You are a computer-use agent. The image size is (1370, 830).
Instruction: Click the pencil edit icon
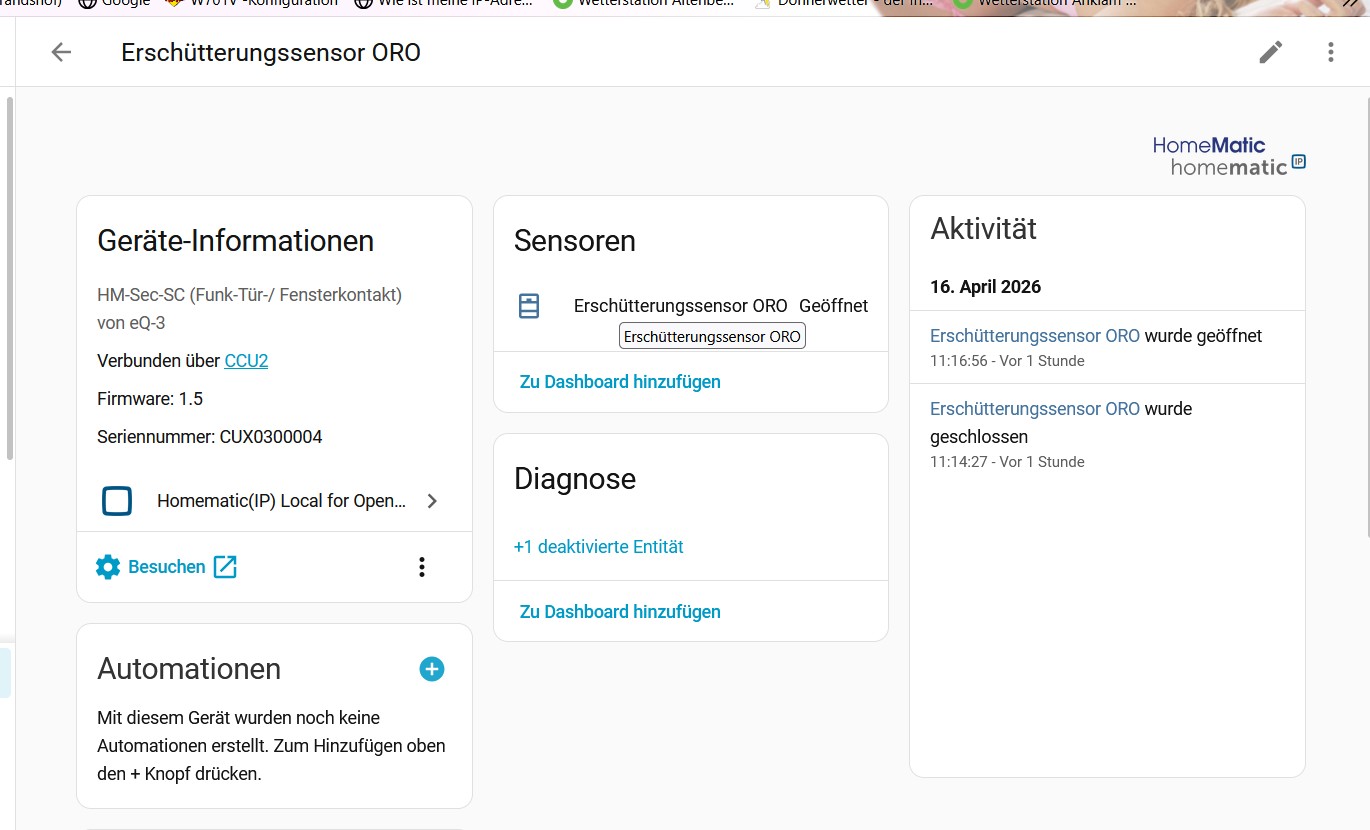[x=1270, y=52]
